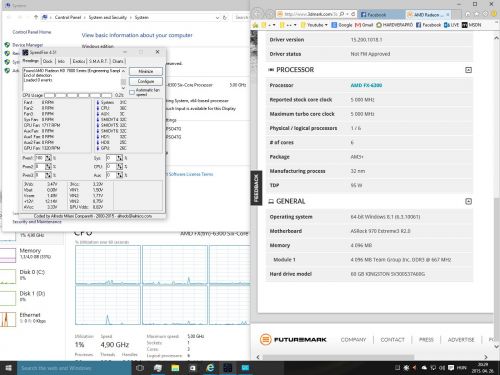Click the Pwm1 value field
Image resolution: width=500 pixels, height=375 pixels.
[40, 158]
